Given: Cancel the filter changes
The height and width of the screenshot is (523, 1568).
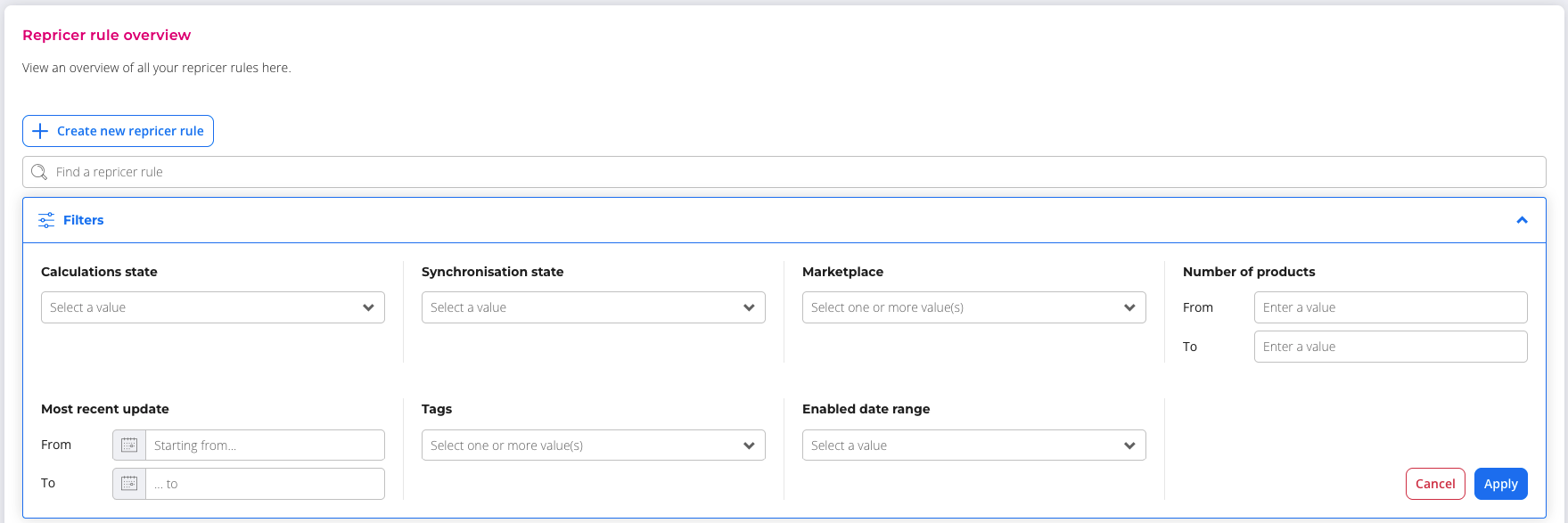Looking at the screenshot, I should (x=1434, y=484).
